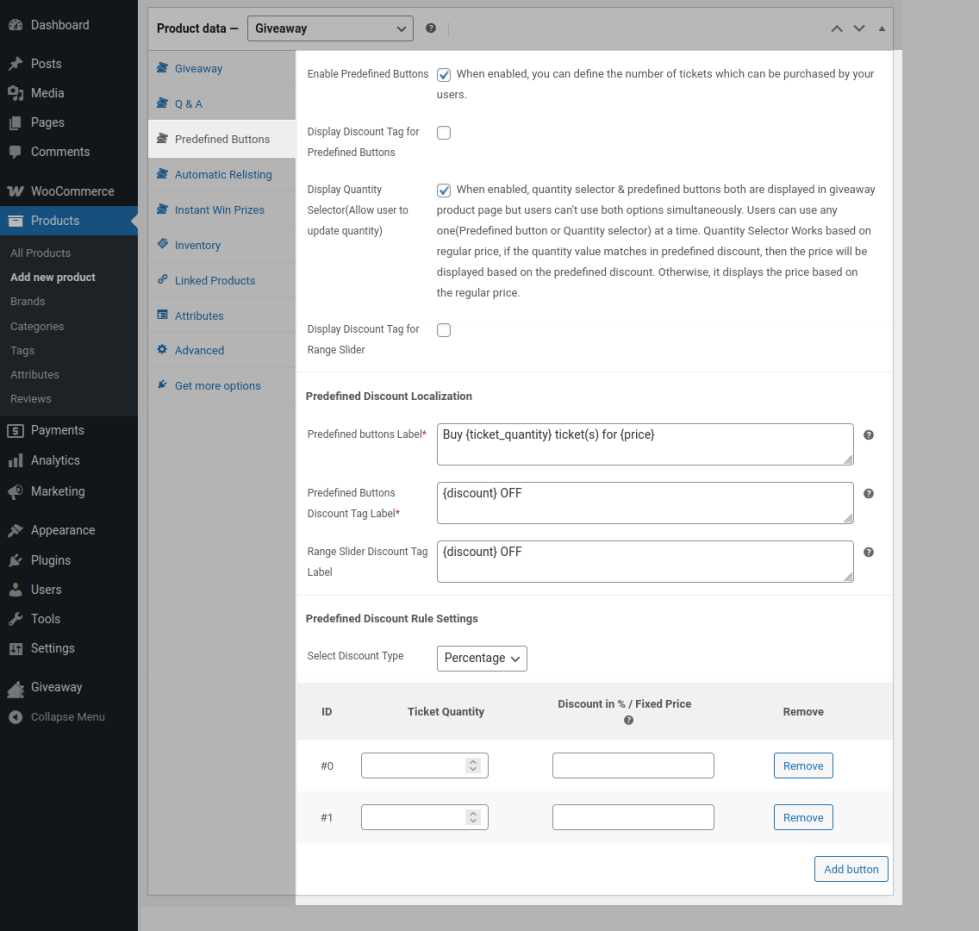The height and width of the screenshot is (931, 979).
Task: Click Range Slider Discount Tag Label textarea
Action: pyautogui.click(x=645, y=561)
